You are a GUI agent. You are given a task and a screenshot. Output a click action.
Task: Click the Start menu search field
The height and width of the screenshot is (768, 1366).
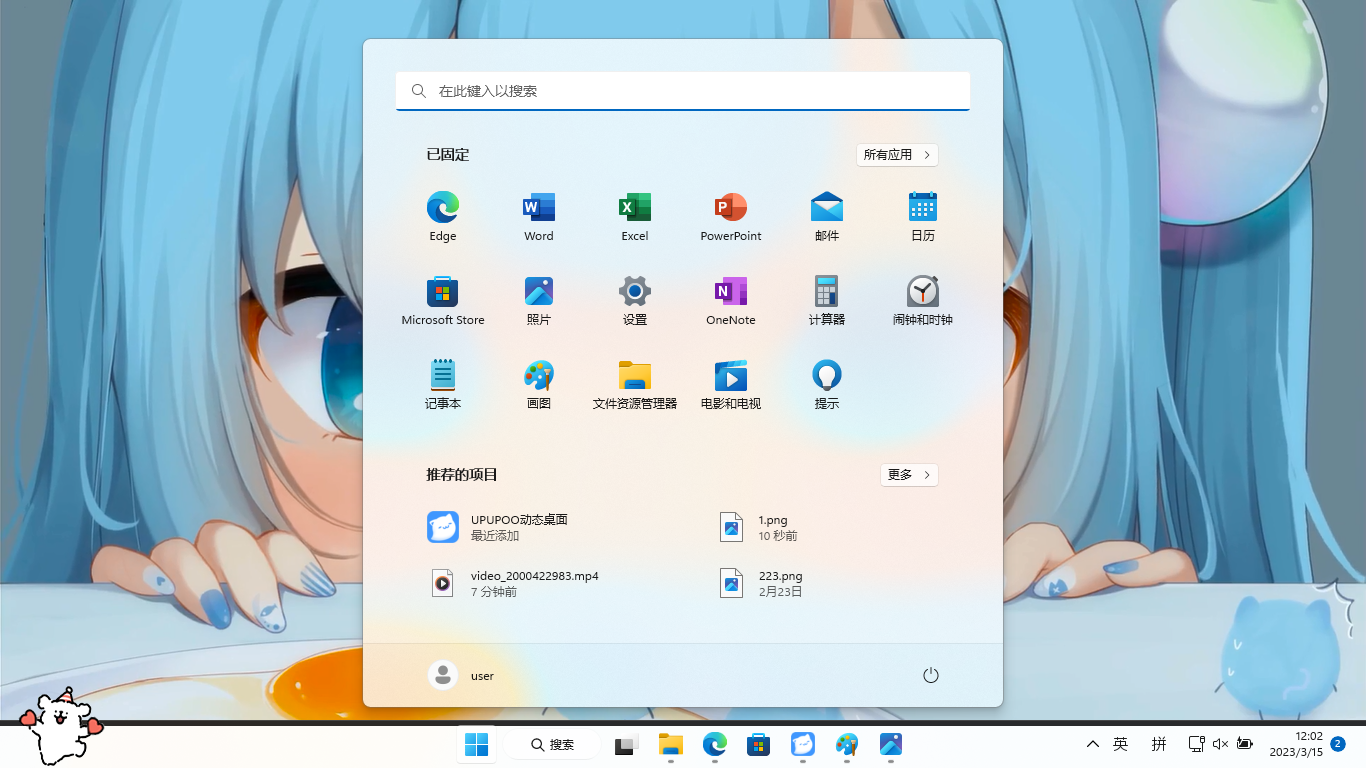click(x=683, y=91)
